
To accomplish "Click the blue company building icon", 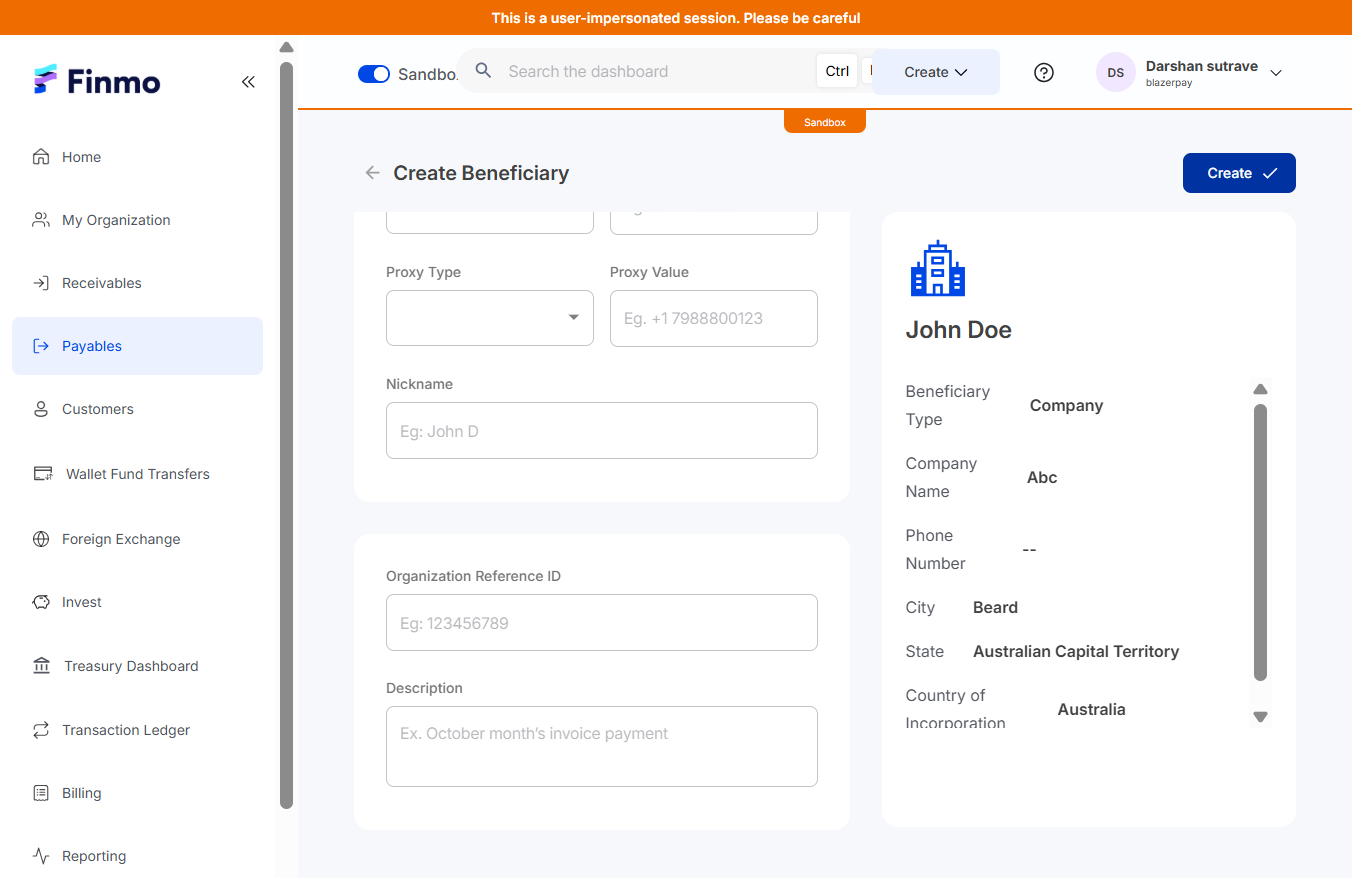I will pos(938,268).
